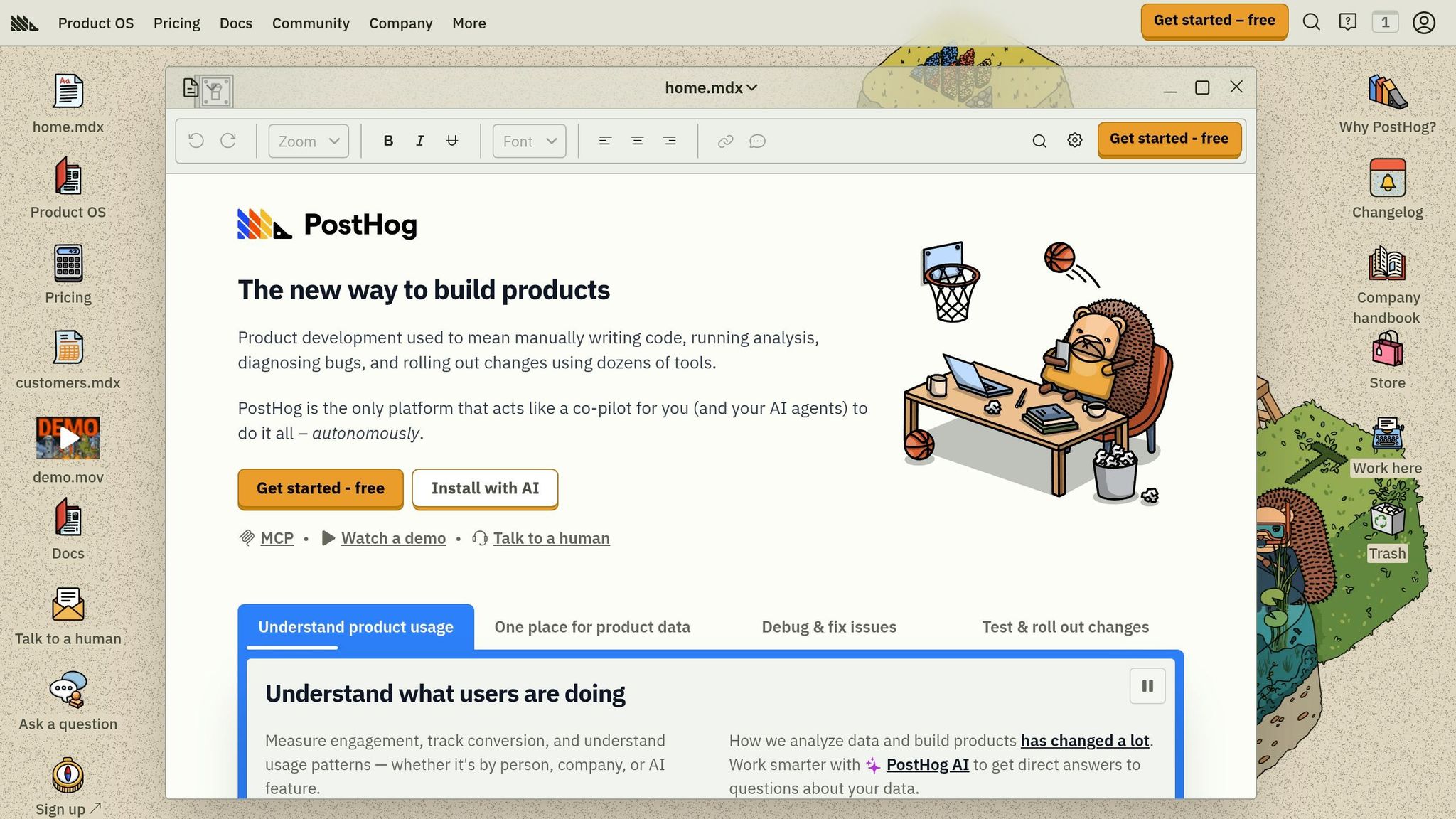Toggle strikethrough formatting in toolbar
The height and width of the screenshot is (819, 1456).
click(452, 141)
